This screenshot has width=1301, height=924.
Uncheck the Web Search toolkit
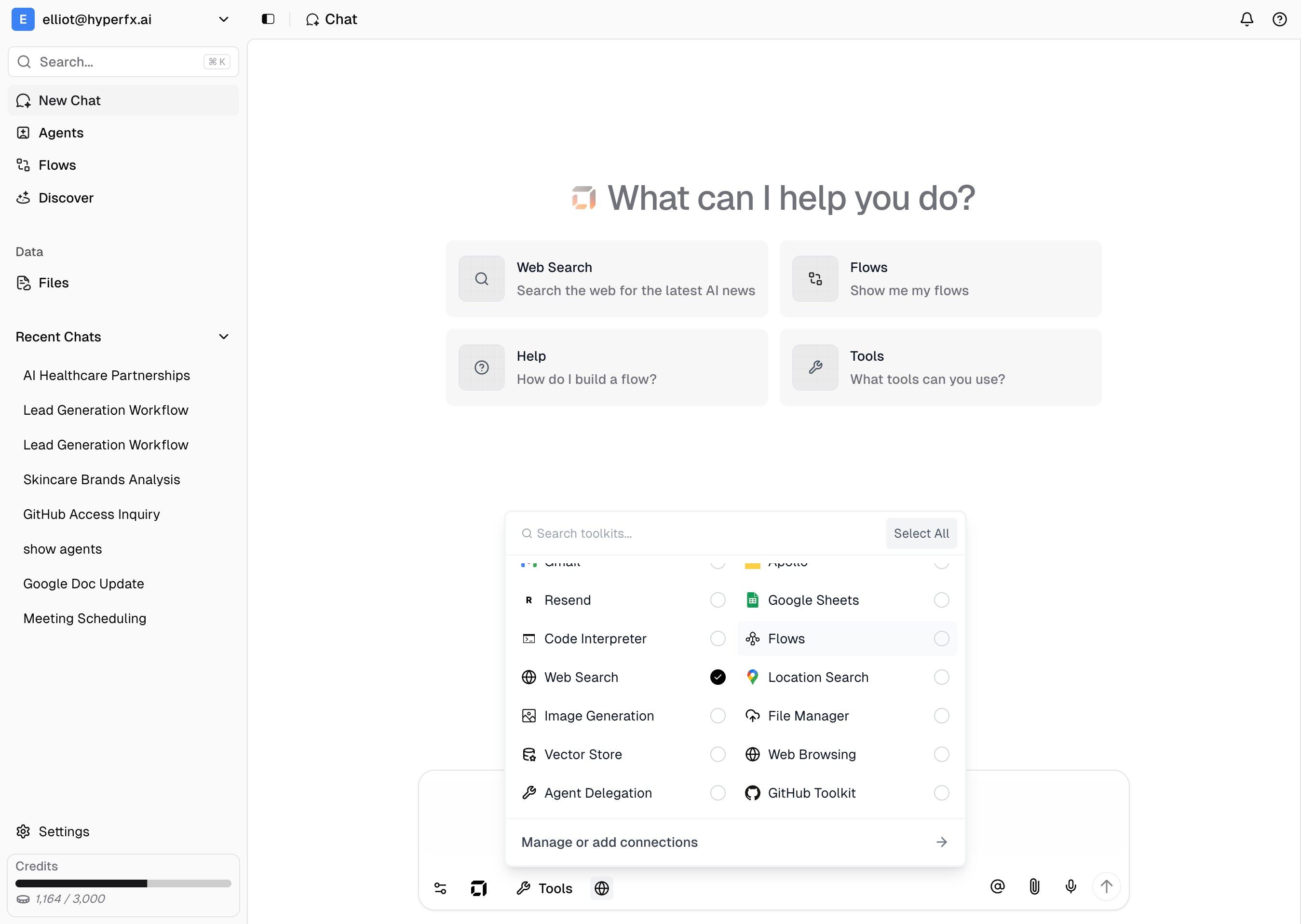point(718,677)
